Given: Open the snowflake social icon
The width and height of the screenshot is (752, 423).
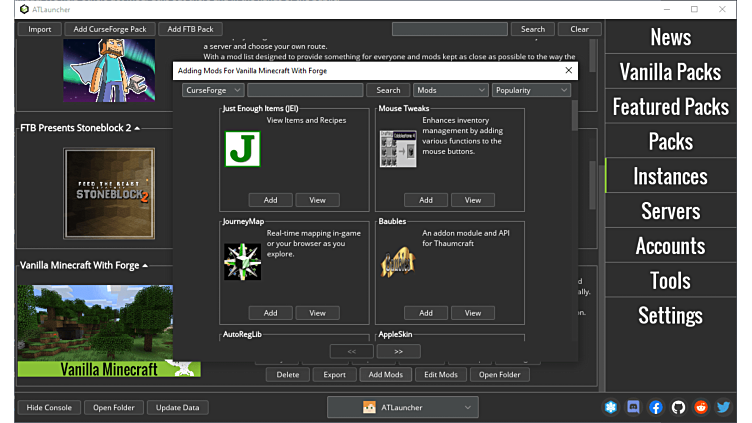Looking at the screenshot, I should [611, 407].
